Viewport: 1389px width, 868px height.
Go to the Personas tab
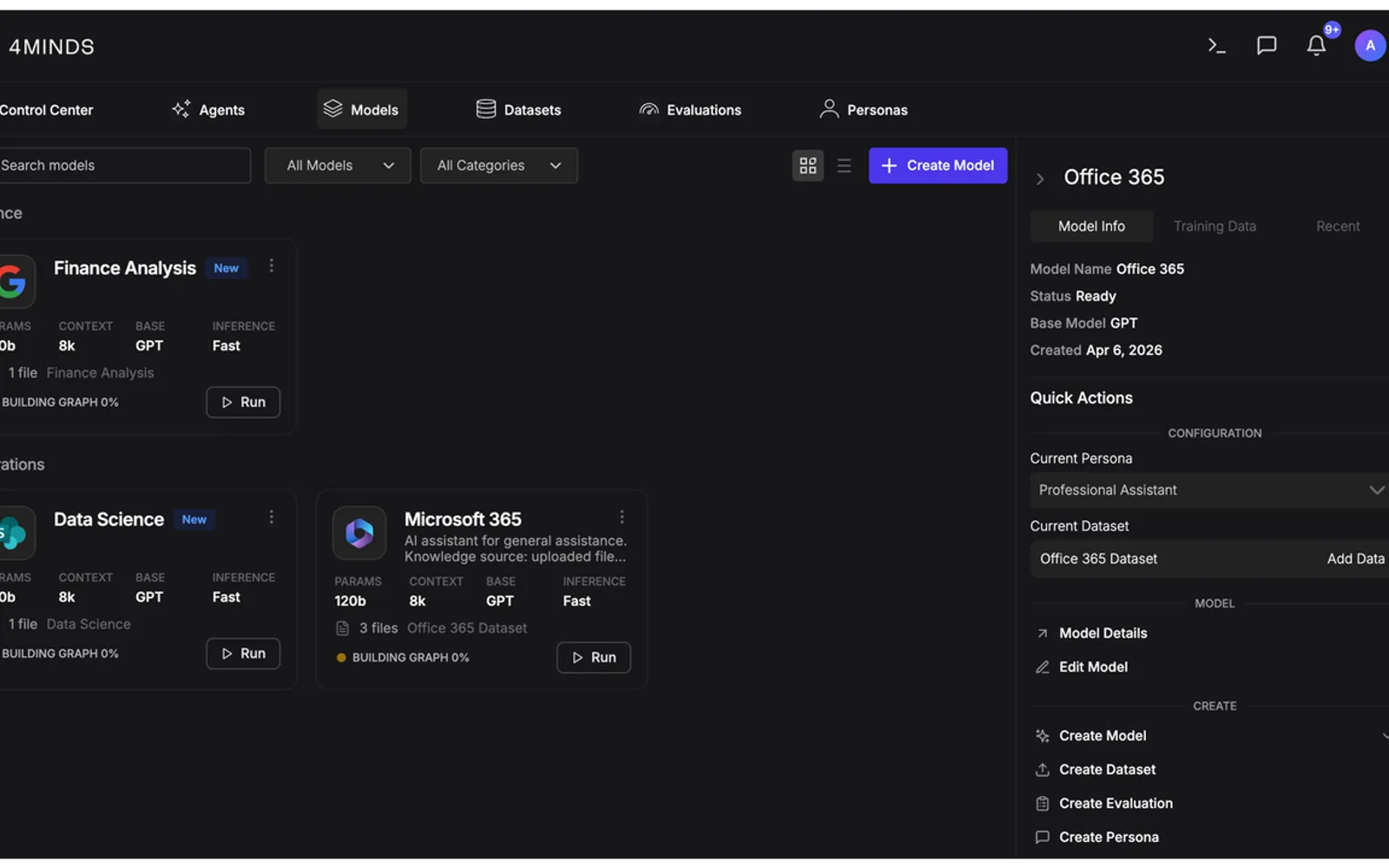(x=865, y=109)
